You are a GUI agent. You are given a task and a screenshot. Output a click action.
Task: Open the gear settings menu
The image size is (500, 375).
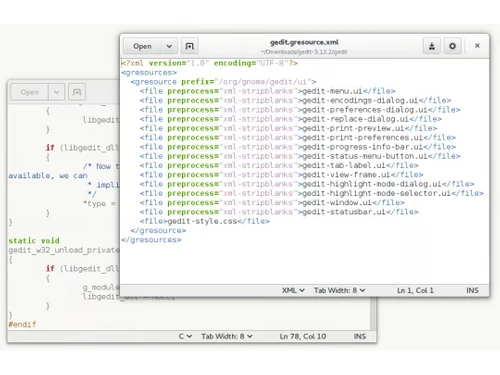point(452,46)
